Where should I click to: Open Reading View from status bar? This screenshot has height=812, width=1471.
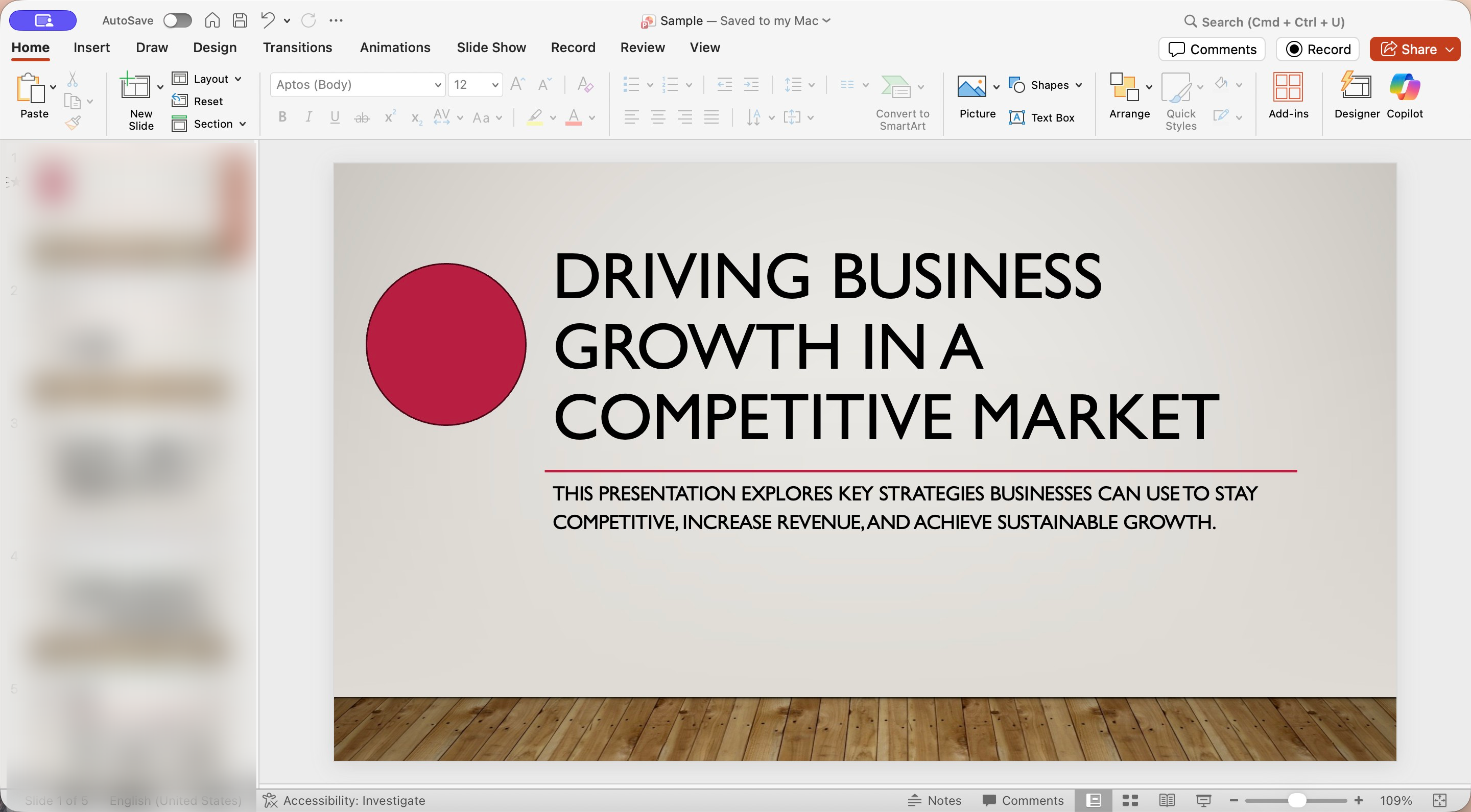click(1167, 800)
